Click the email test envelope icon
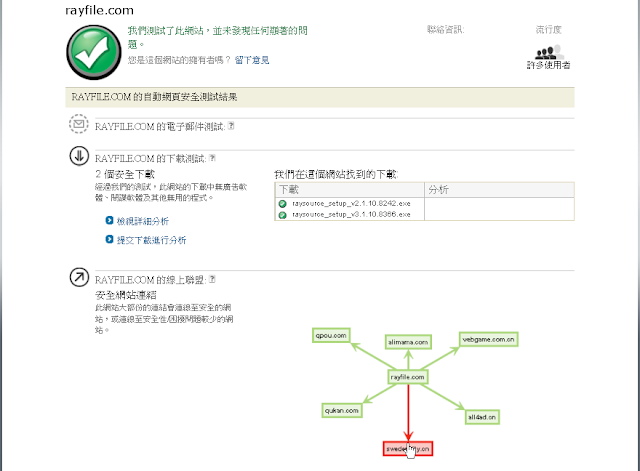This screenshot has width=640, height=471. point(79,124)
